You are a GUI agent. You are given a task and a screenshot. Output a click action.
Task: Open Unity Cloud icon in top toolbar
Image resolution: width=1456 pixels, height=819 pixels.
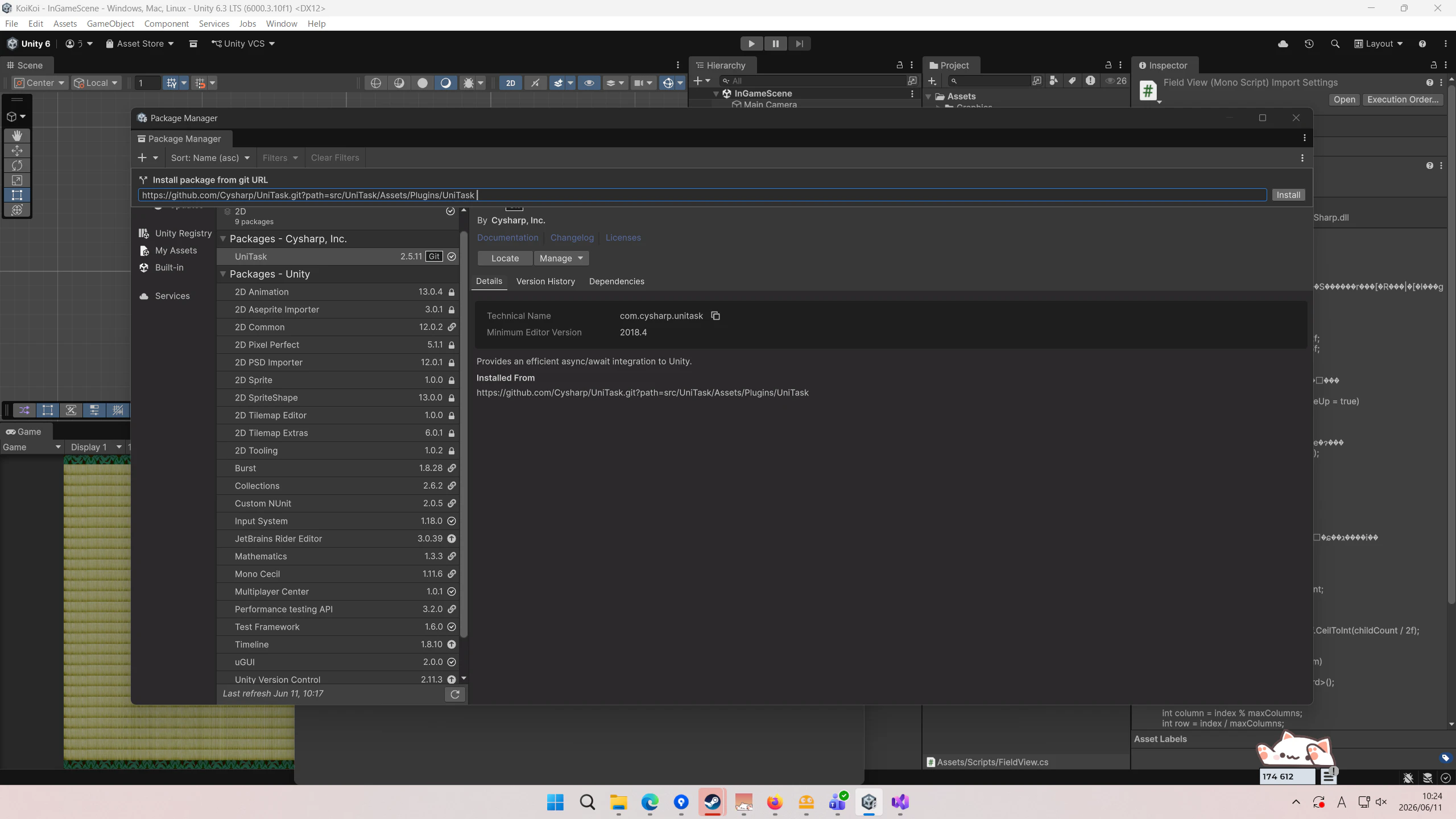click(1283, 44)
